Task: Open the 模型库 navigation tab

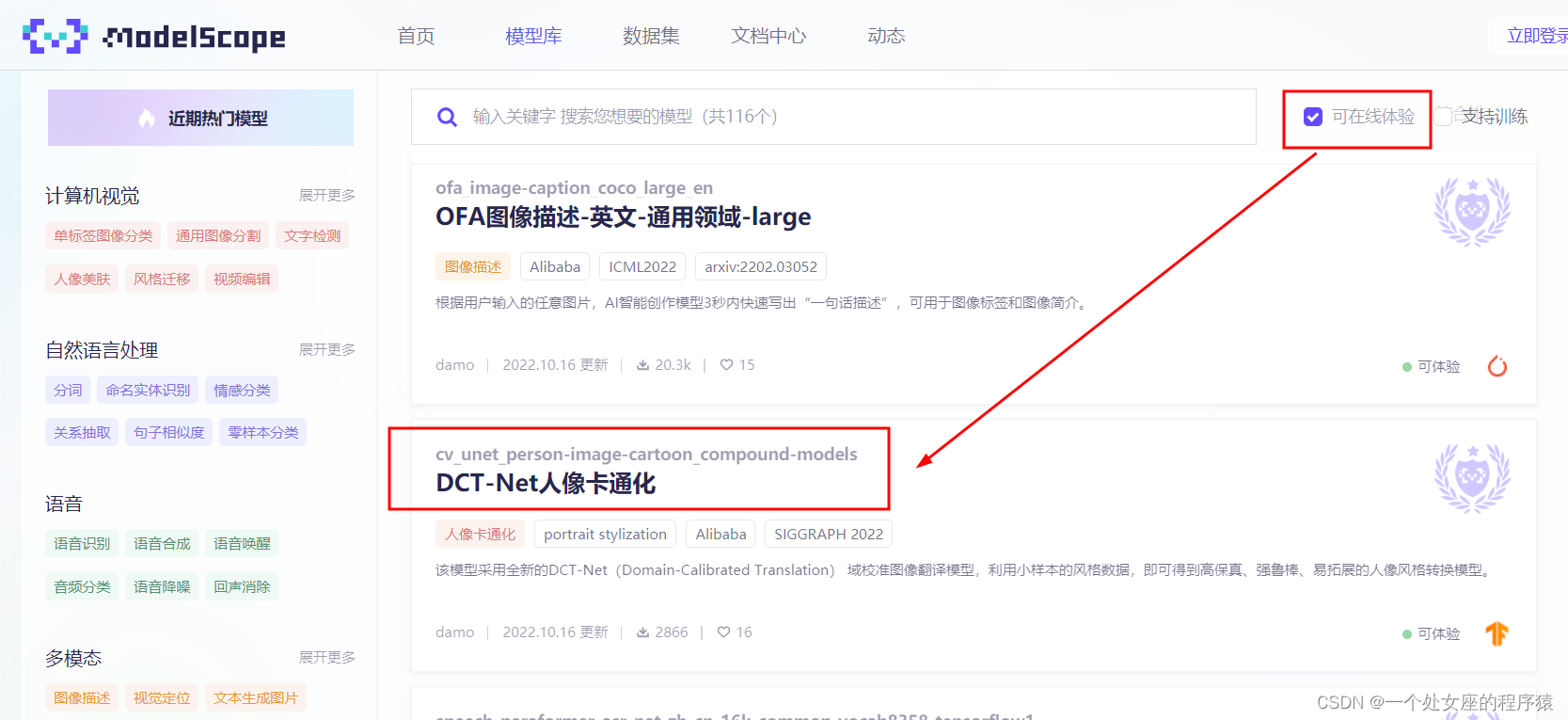Action: [x=533, y=36]
